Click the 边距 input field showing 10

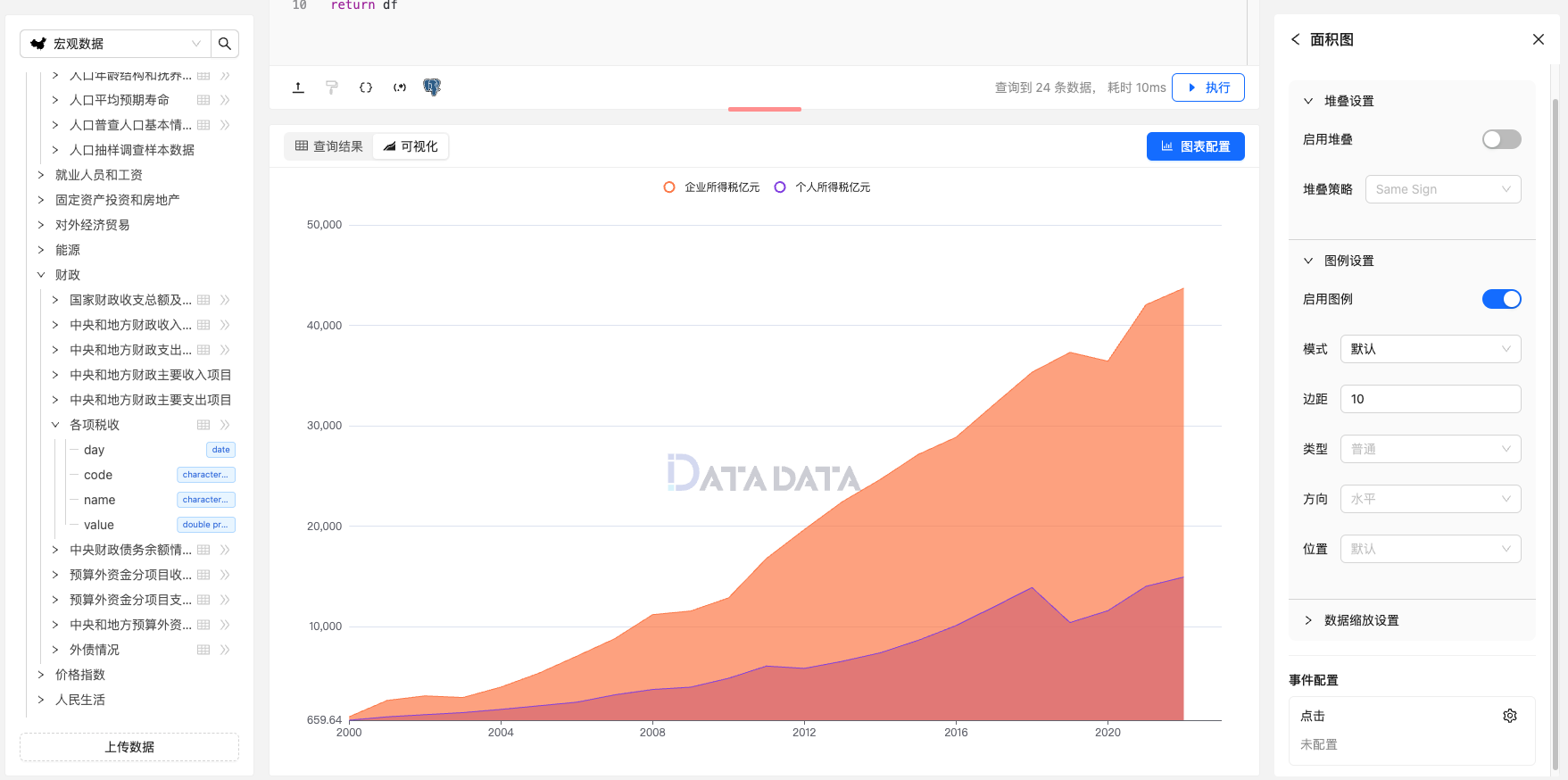click(1431, 399)
